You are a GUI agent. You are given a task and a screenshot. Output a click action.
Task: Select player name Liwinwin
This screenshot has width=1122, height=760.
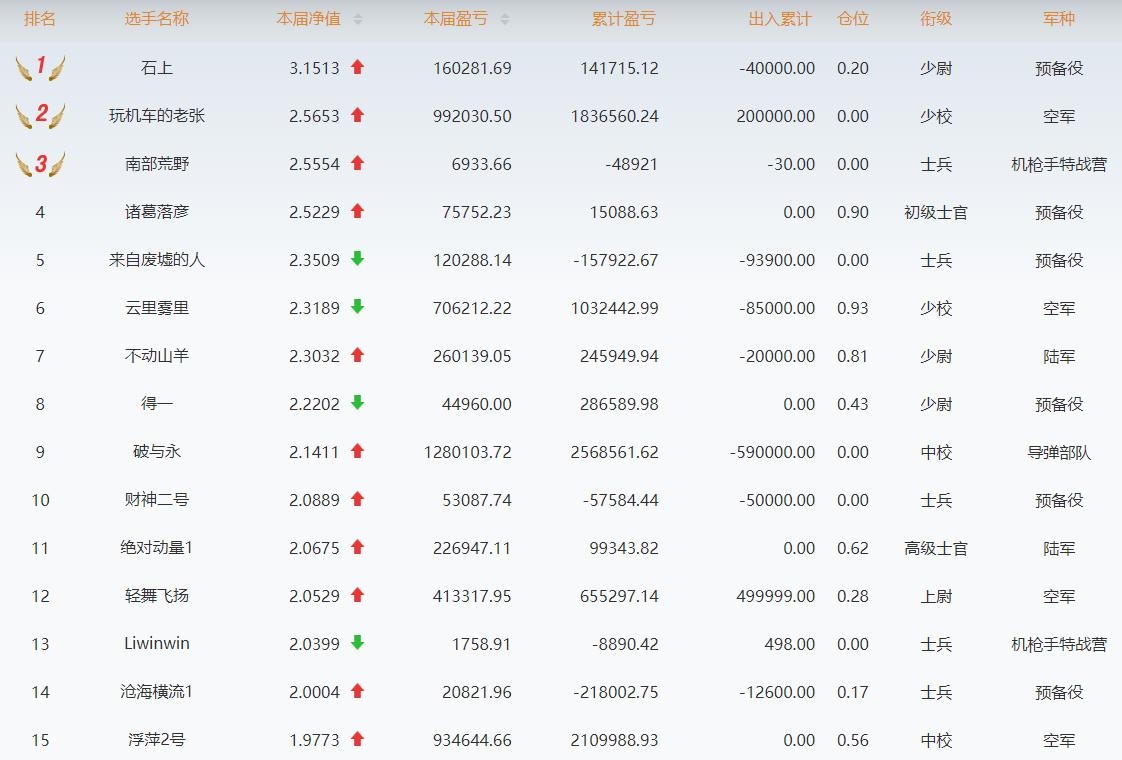click(157, 644)
